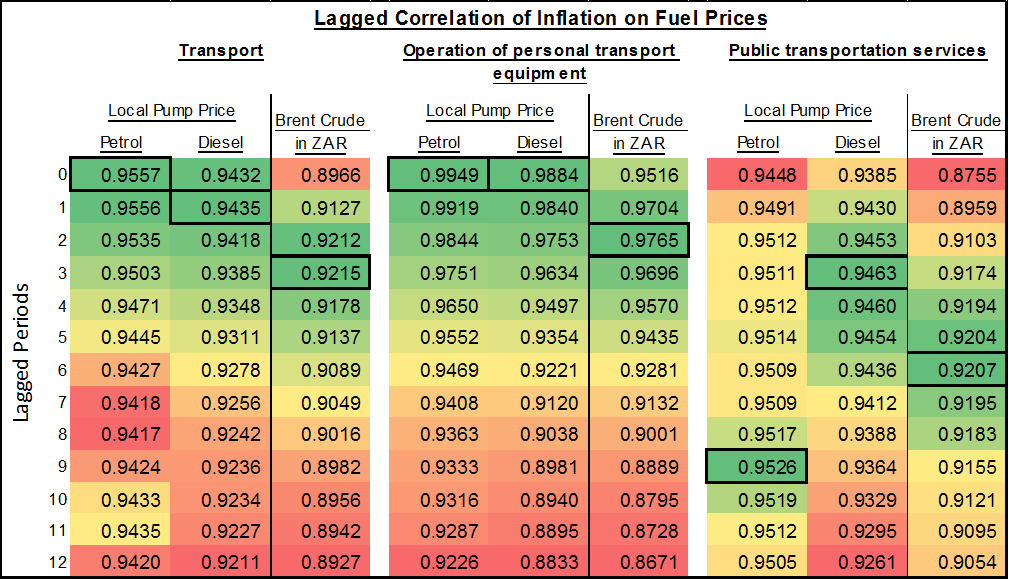Image resolution: width=1009 pixels, height=580 pixels.
Task: Click the cell with 0.9212
Action: coord(320,240)
